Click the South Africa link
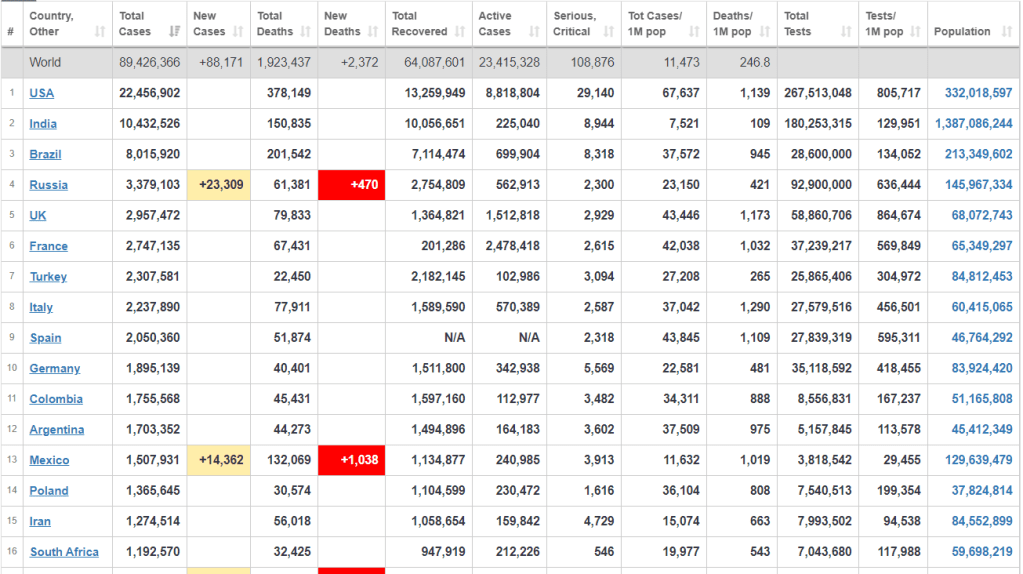 [x=64, y=552]
